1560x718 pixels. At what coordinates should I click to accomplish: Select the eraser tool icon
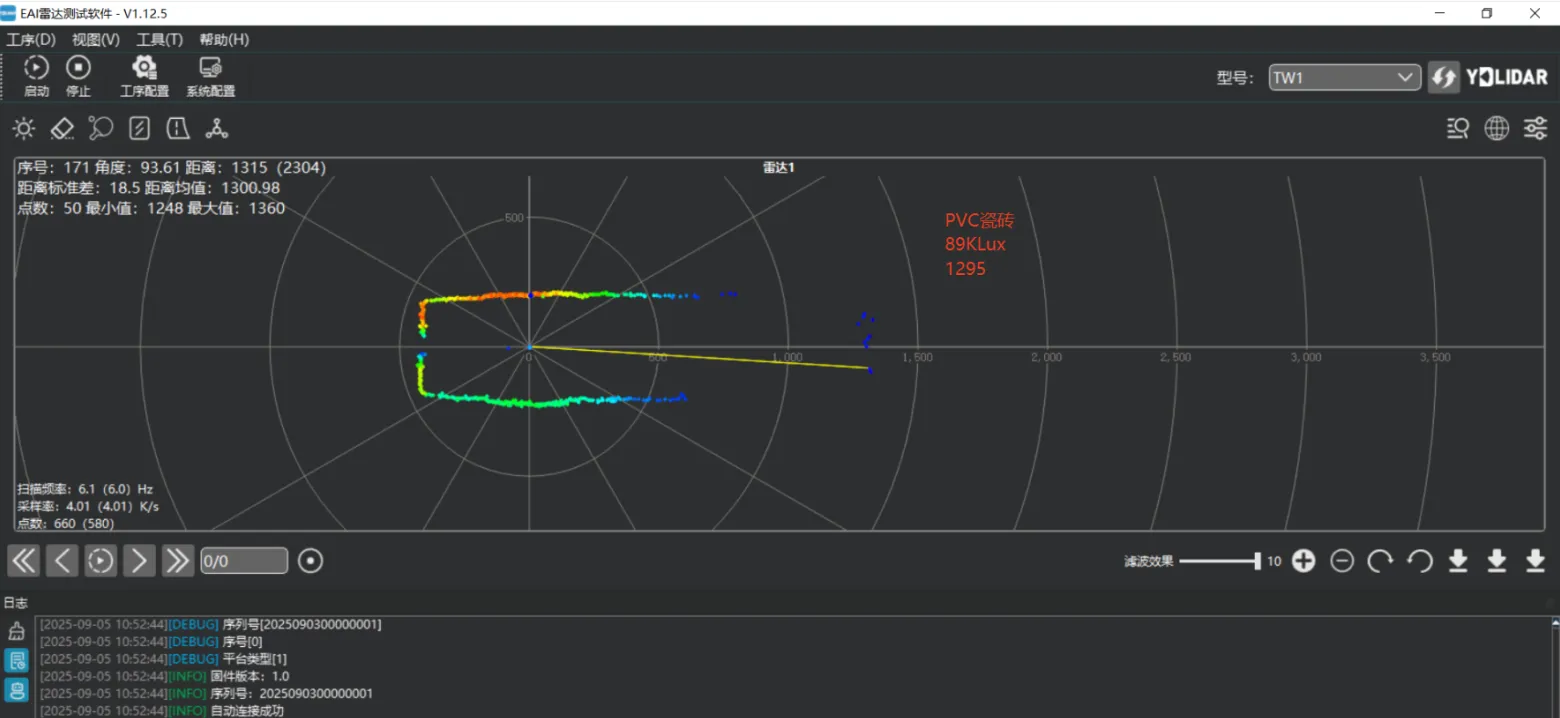pos(62,128)
